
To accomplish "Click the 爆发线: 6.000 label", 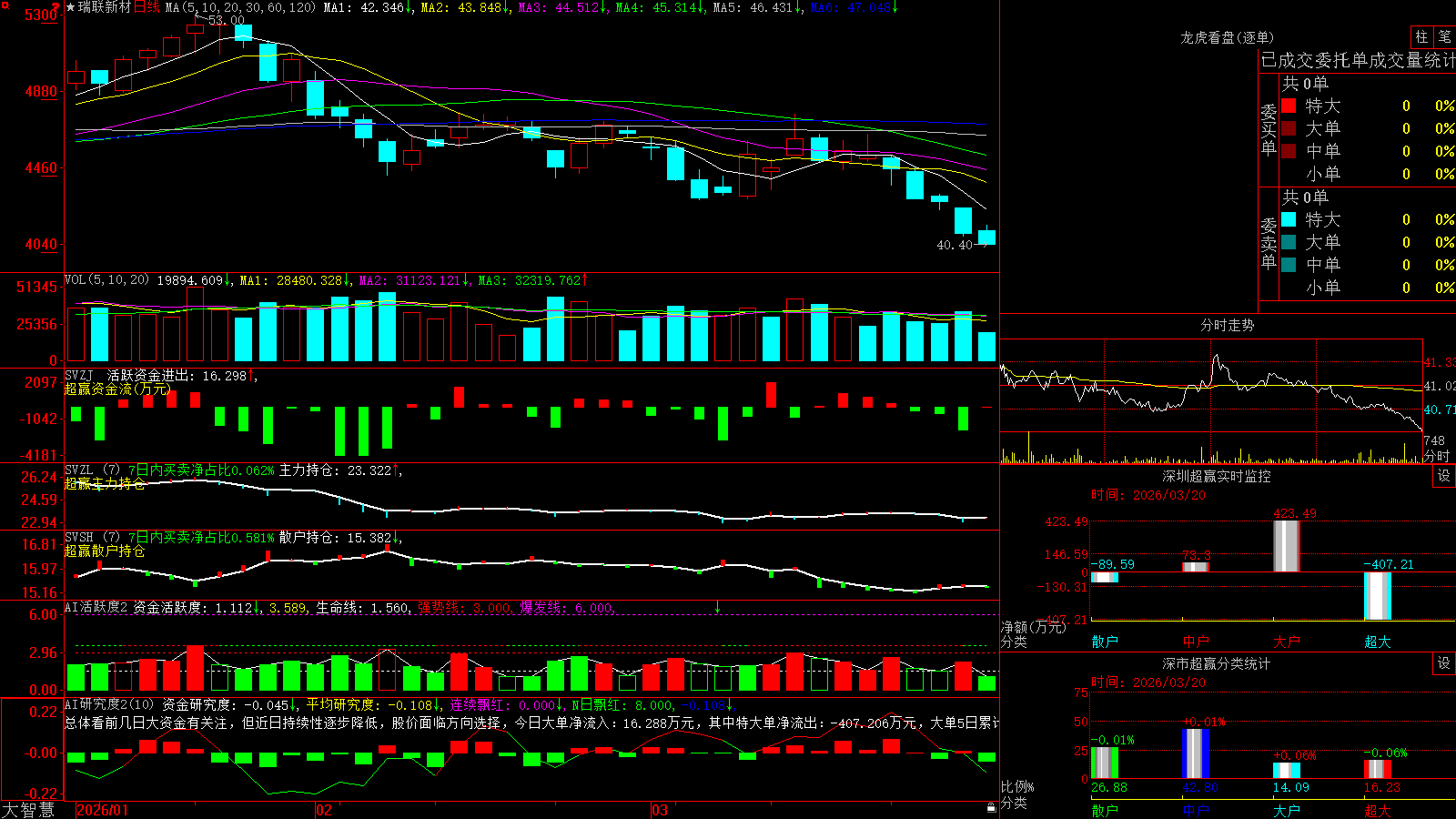I will (566, 607).
